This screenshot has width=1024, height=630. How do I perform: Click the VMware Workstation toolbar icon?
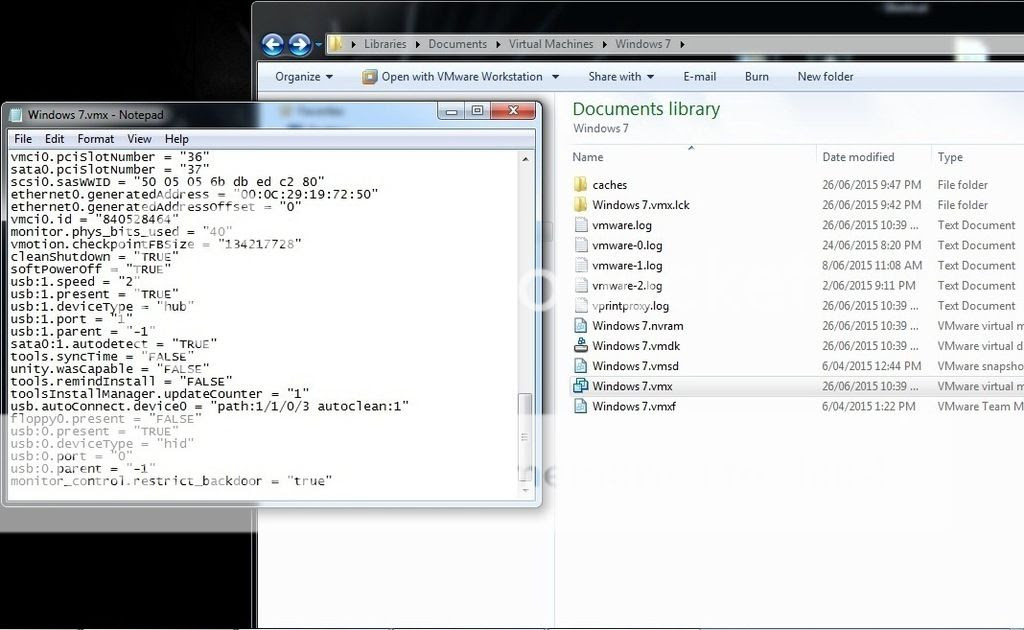click(x=370, y=77)
